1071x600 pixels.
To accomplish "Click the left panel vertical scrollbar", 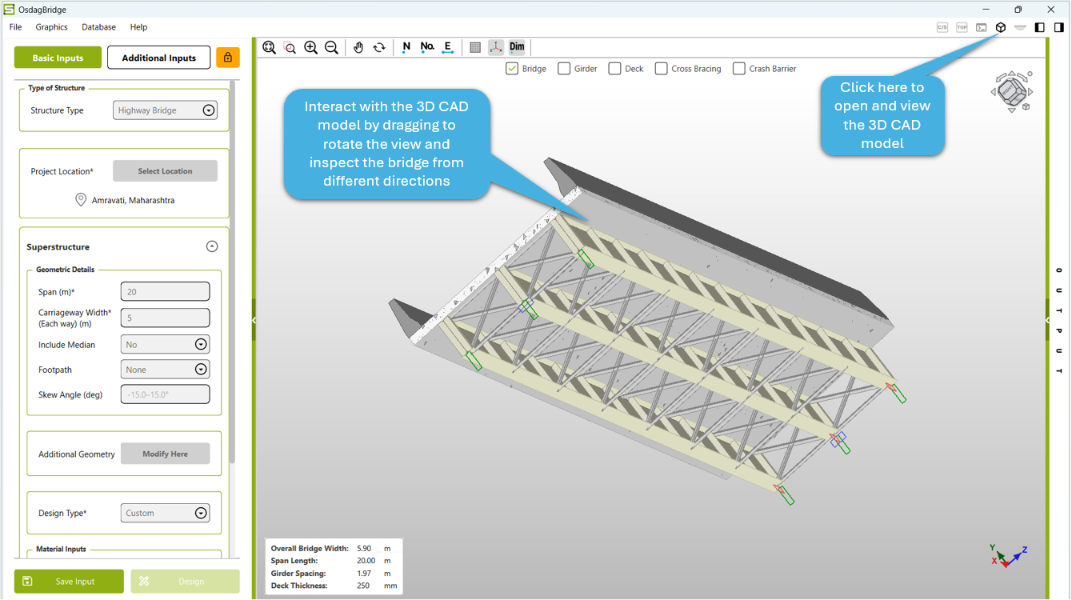I will (x=233, y=273).
